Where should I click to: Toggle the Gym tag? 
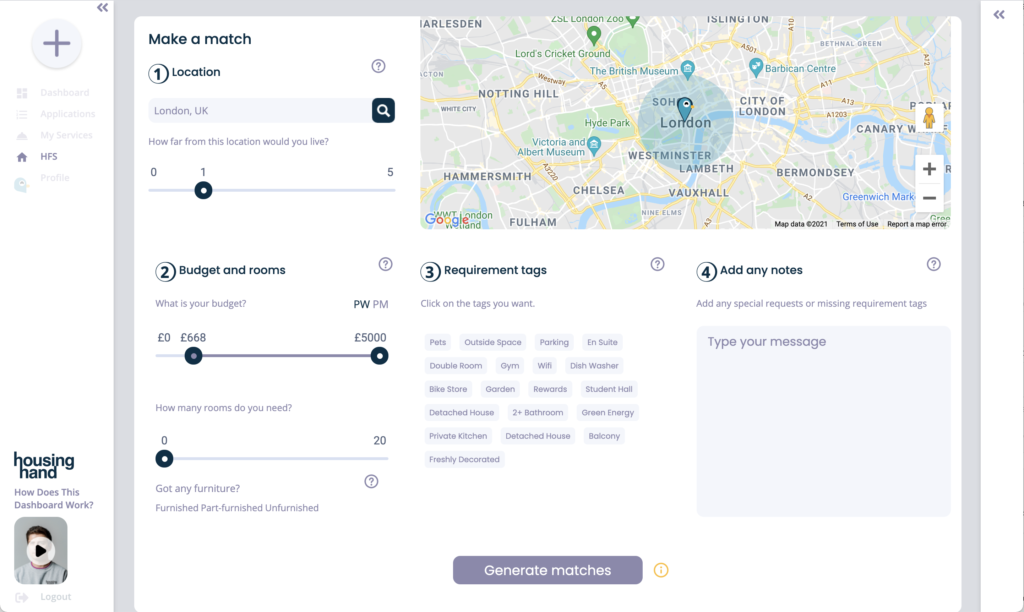point(509,366)
